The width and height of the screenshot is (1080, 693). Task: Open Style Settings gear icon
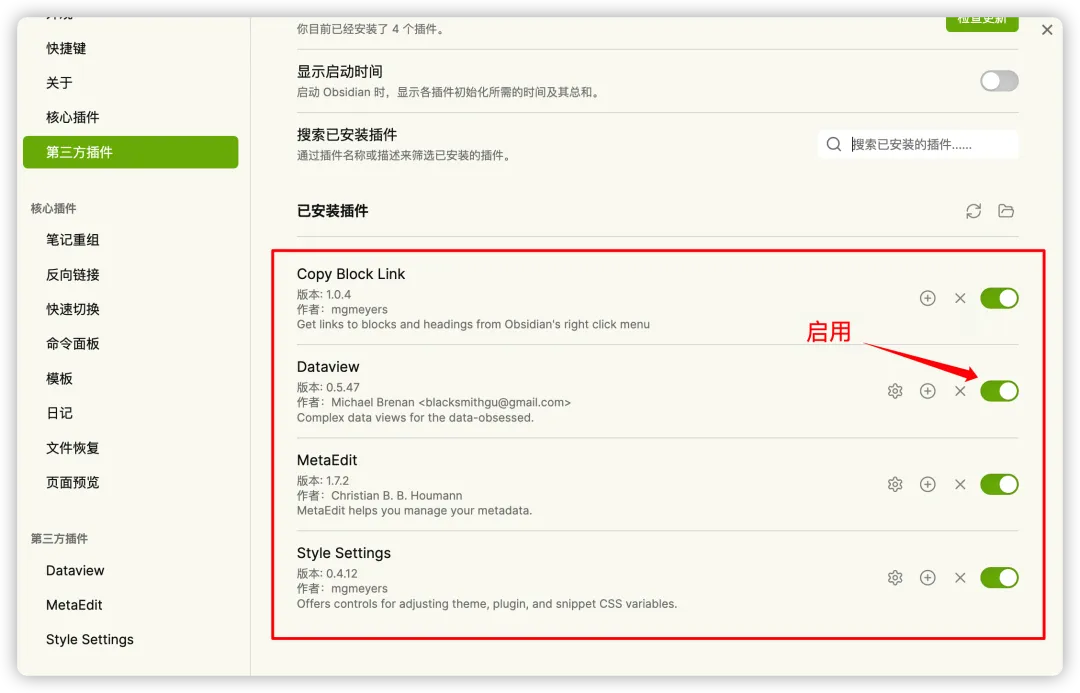click(895, 577)
